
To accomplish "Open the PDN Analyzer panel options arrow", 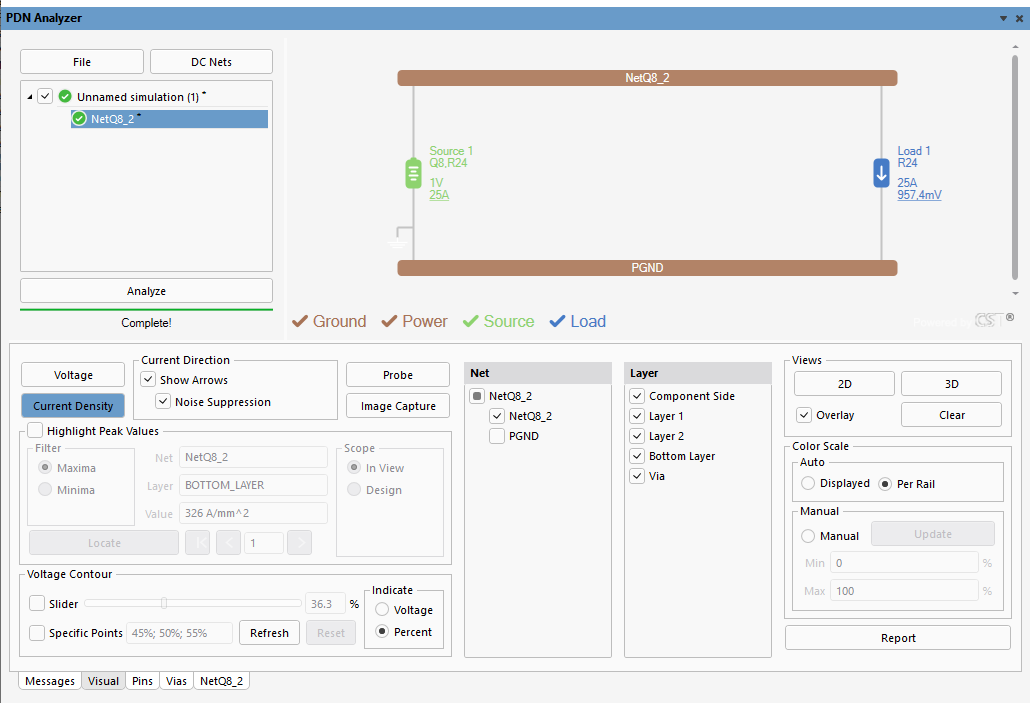I will 1003,18.
